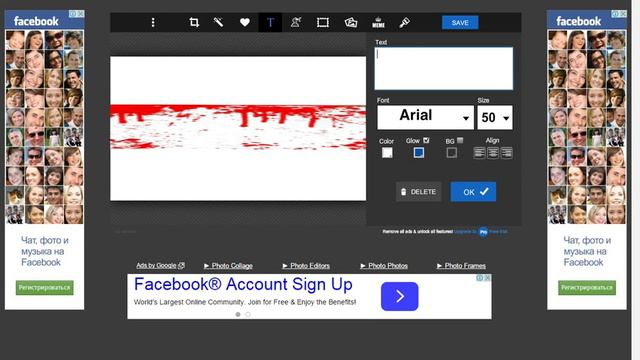Select the paint brush tool
Image resolution: width=640 pixels, height=360 pixels.
(x=404, y=22)
